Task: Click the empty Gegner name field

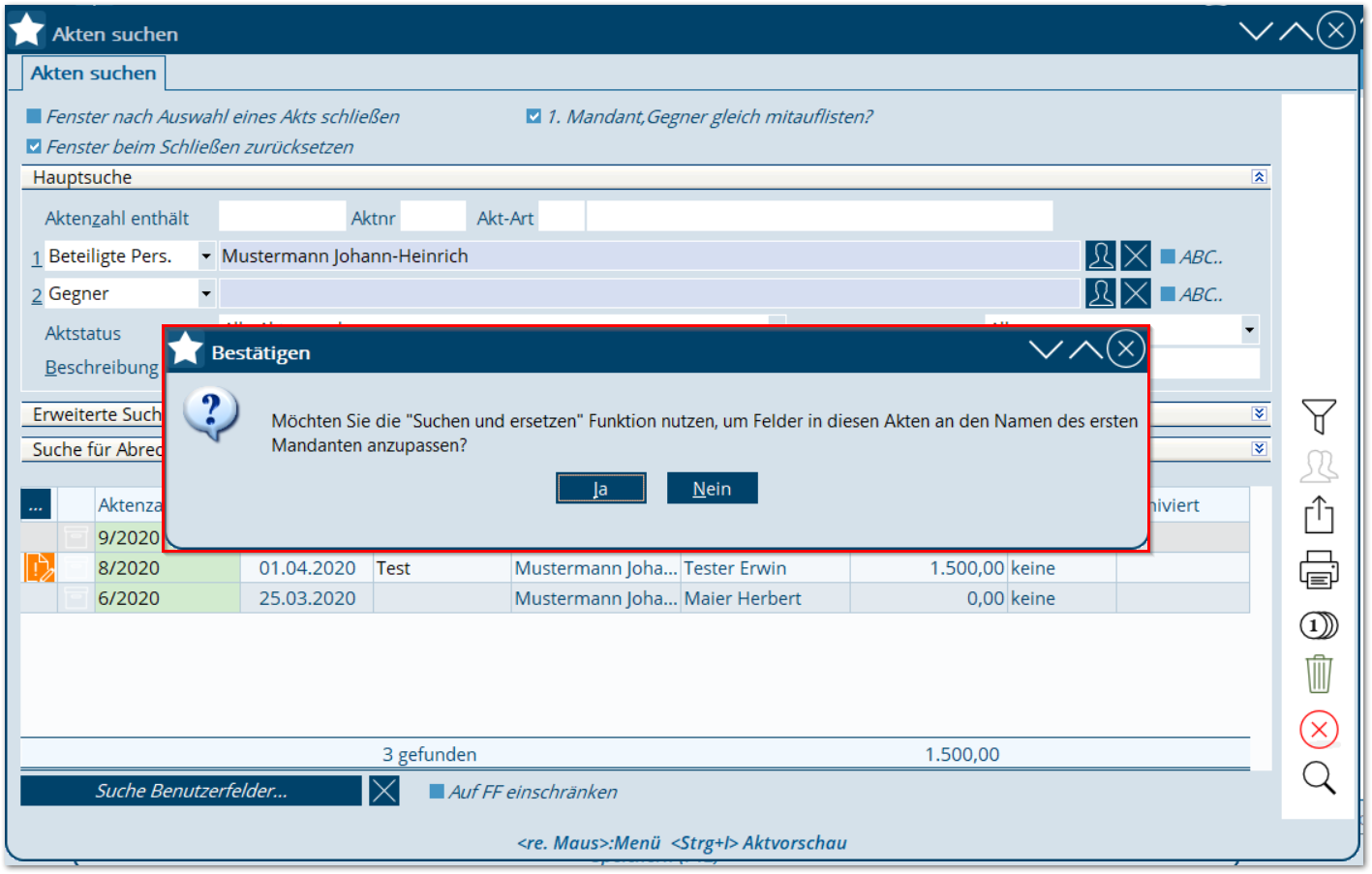Action: coord(649,293)
